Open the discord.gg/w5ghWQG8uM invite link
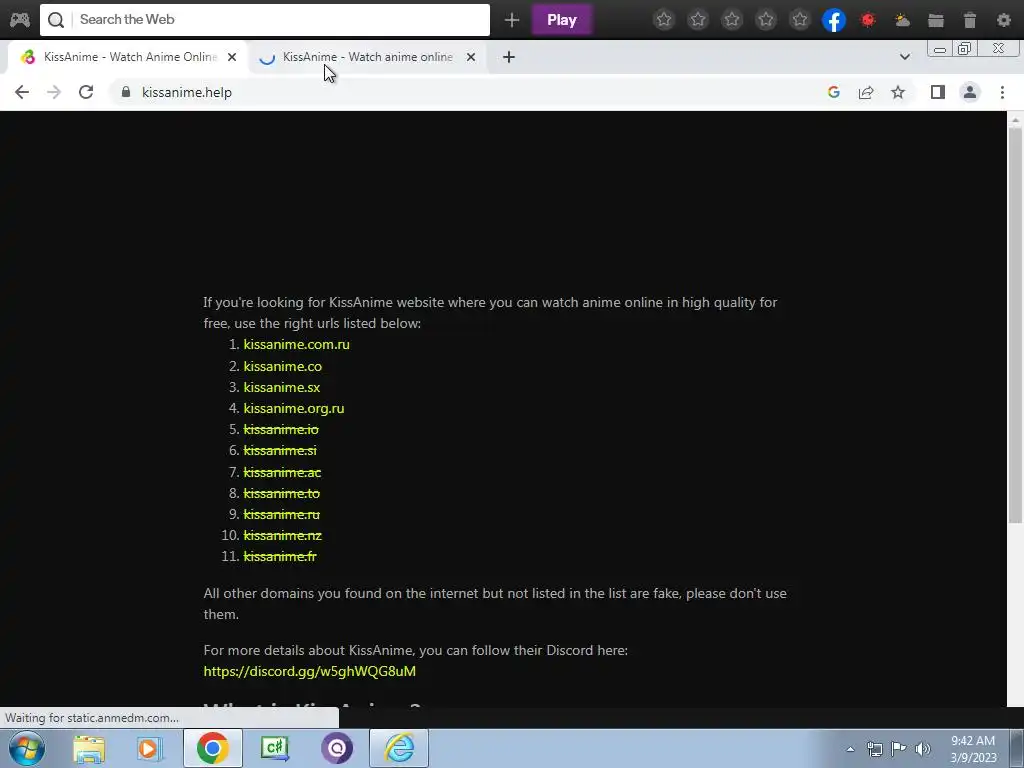The image size is (1024, 768). 310,671
